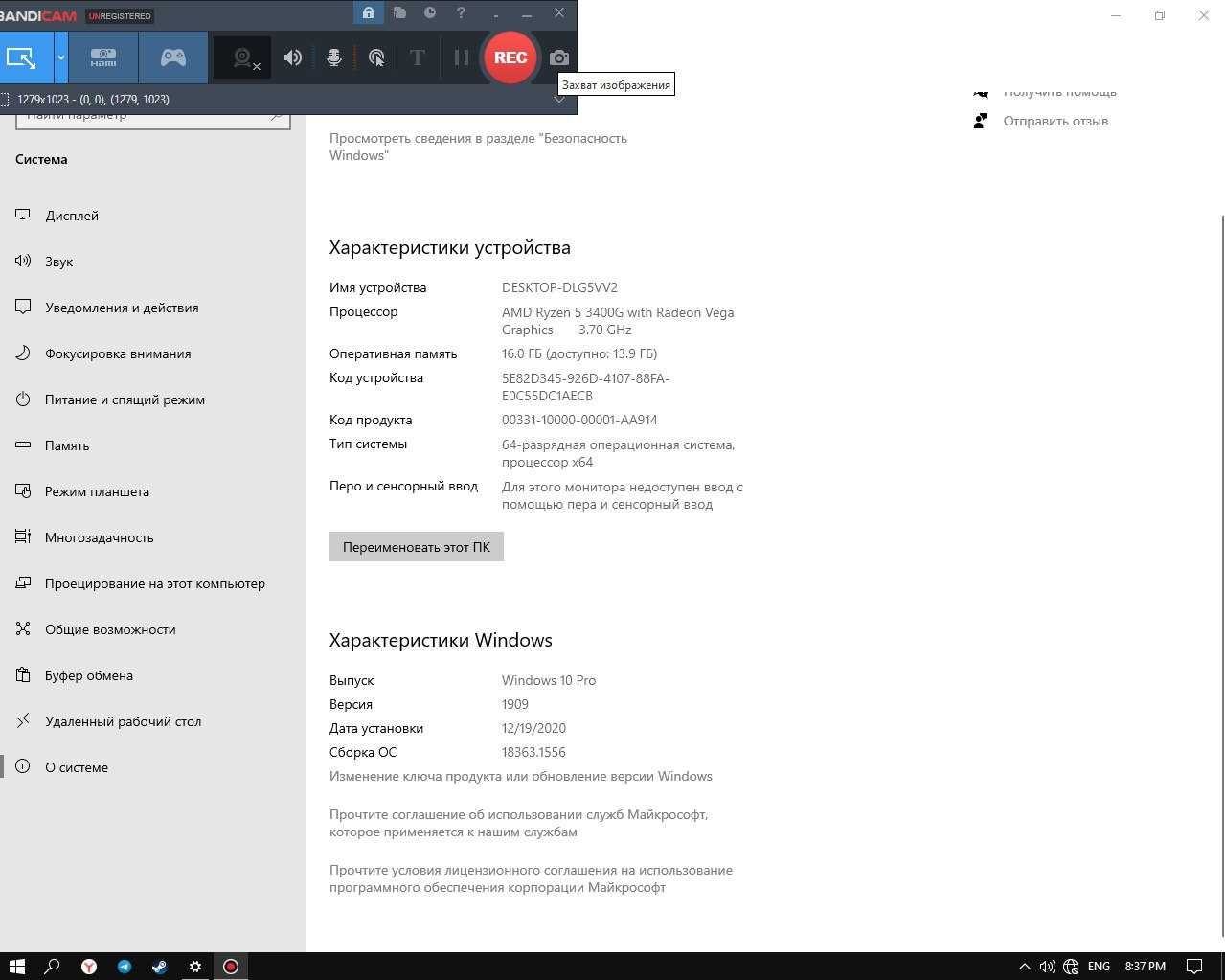The height and width of the screenshot is (980, 1225).
Task: Open Bandicam scheduled recording clock icon
Action: pos(430,12)
